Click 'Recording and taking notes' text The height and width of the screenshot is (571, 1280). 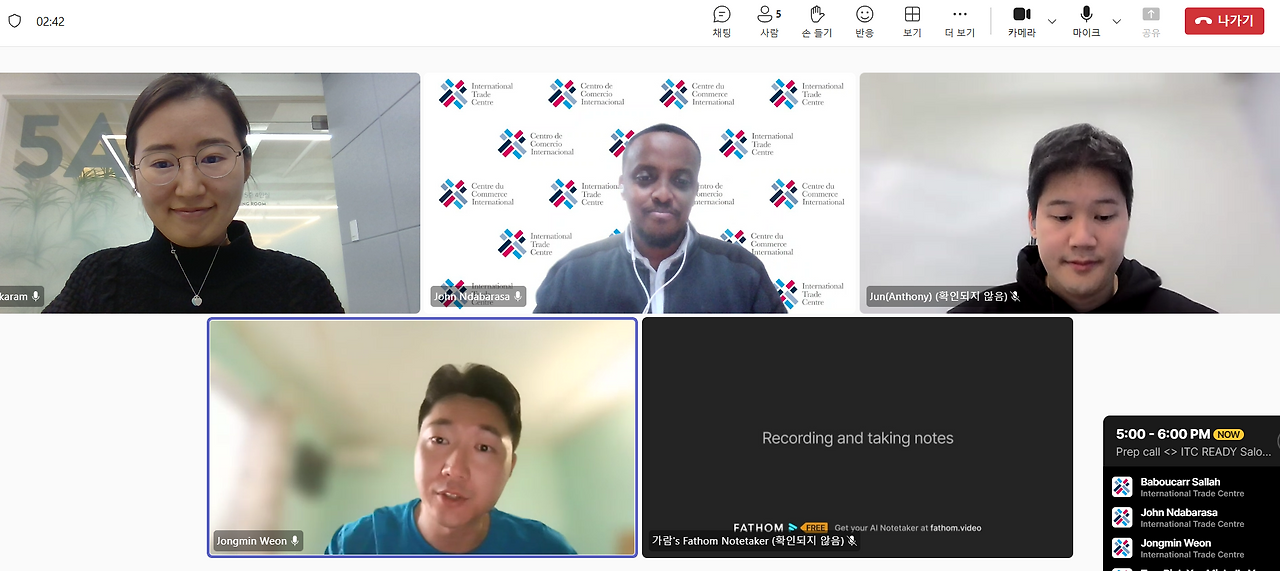click(x=858, y=438)
